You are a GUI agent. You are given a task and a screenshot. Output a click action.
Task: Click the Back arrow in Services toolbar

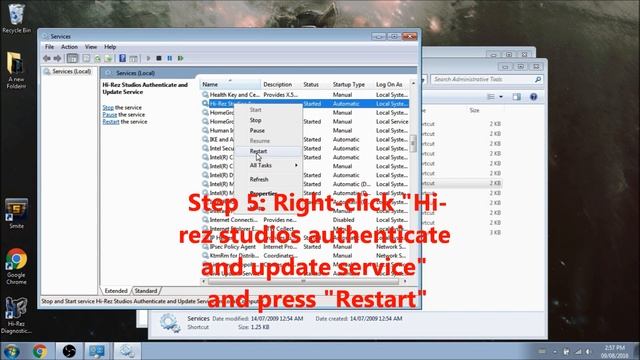tap(47, 58)
